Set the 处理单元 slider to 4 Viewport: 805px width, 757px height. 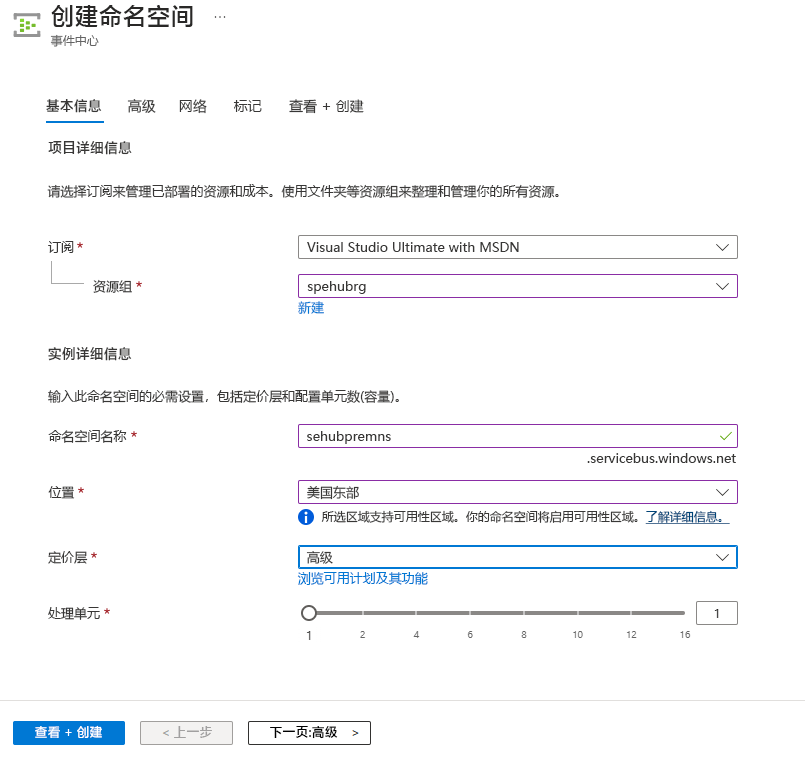point(416,612)
